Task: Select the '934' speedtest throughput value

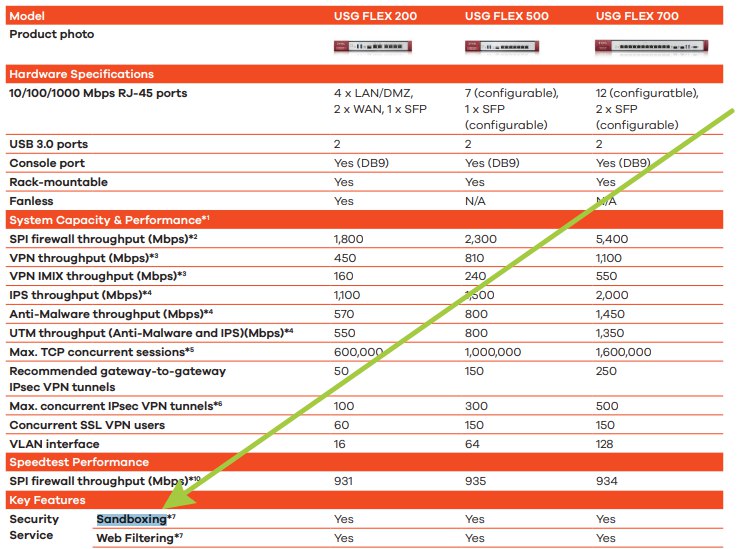Action: coord(607,481)
